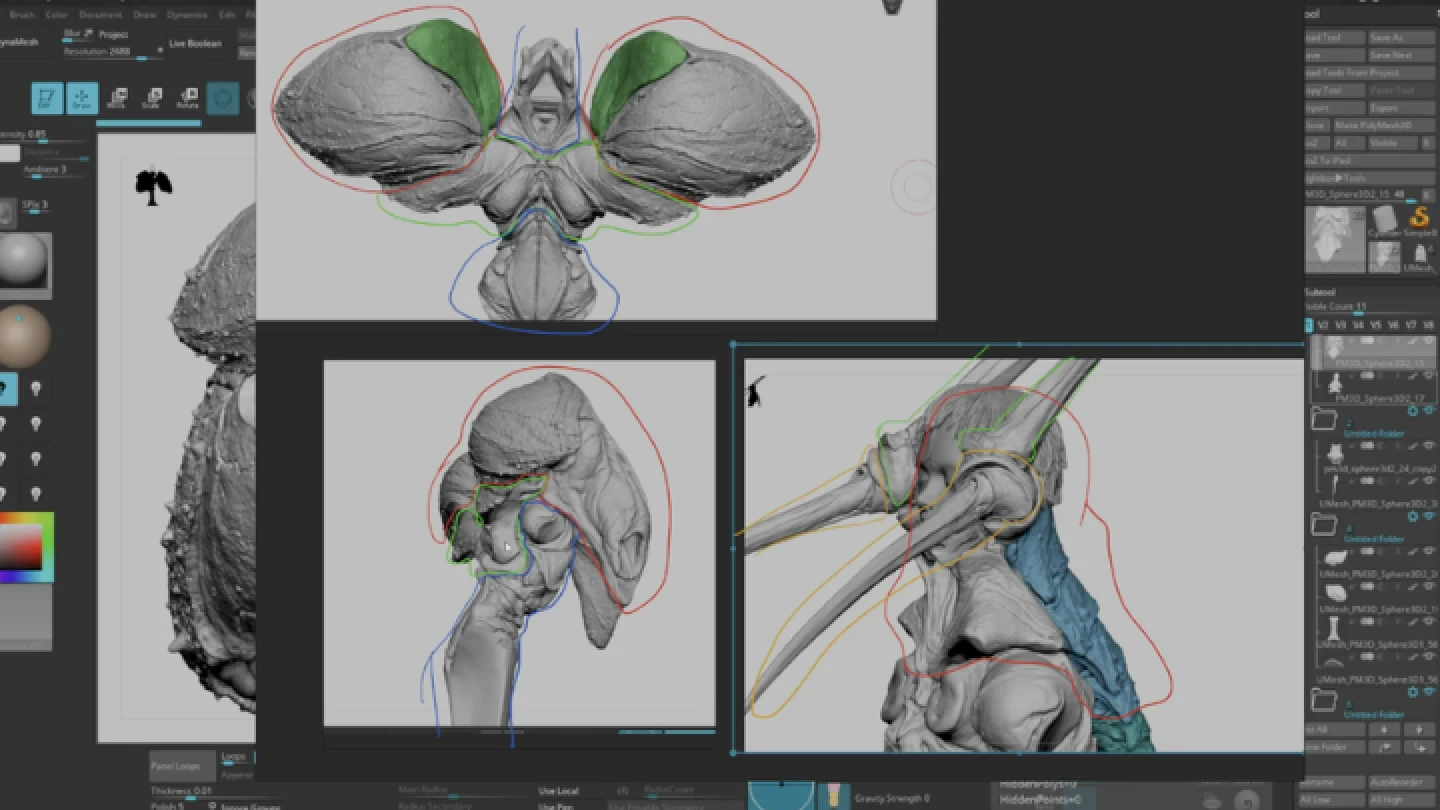
Task: Click the AutoReorder button
Action: [x=1401, y=782]
